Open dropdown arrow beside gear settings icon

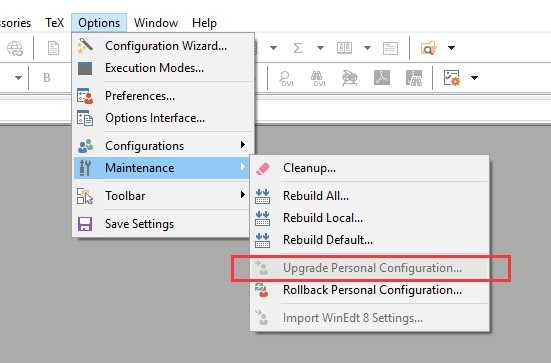pyautogui.click(x=474, y=78)
